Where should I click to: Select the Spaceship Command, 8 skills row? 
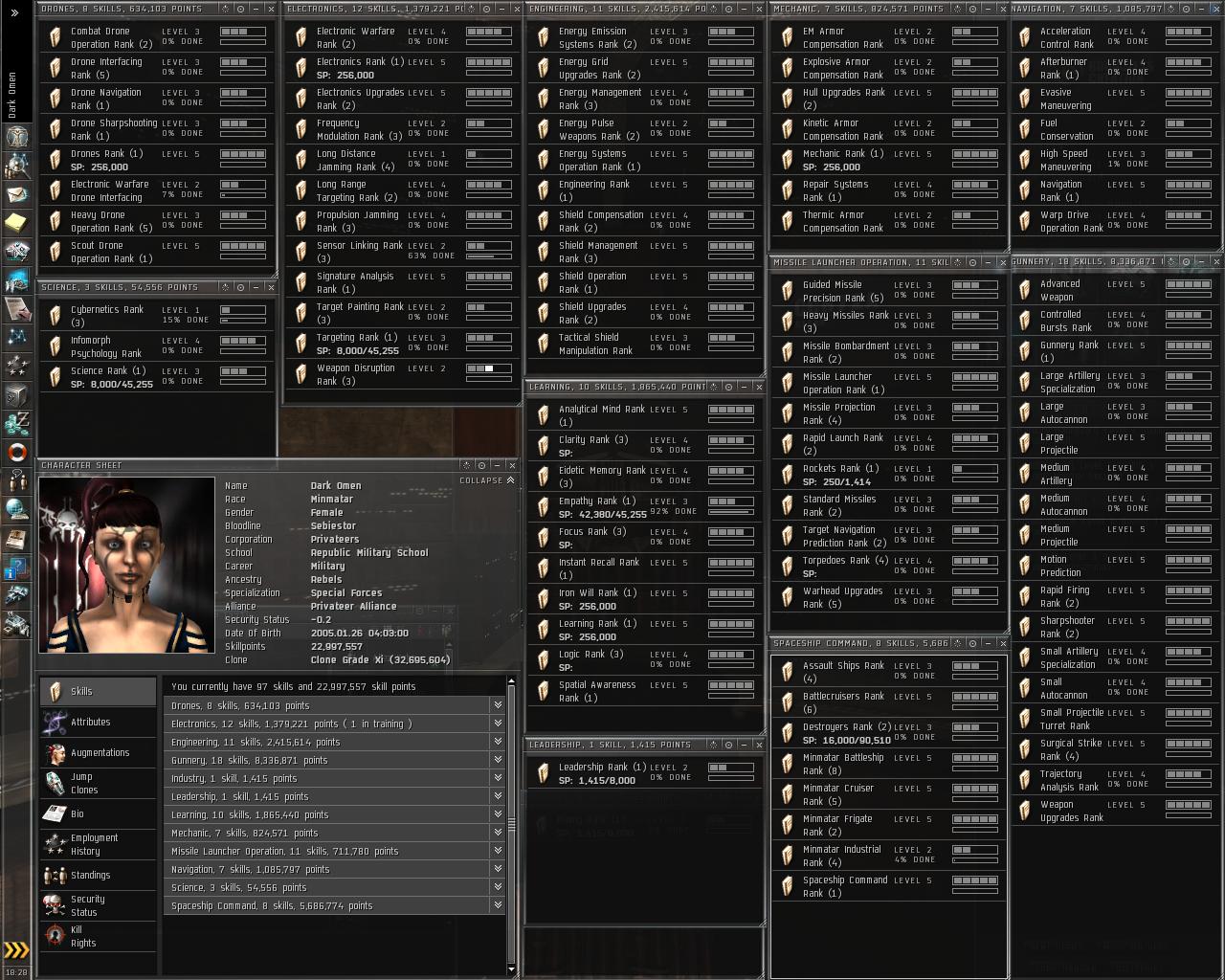pyautogui.click(x=334, y=905)
